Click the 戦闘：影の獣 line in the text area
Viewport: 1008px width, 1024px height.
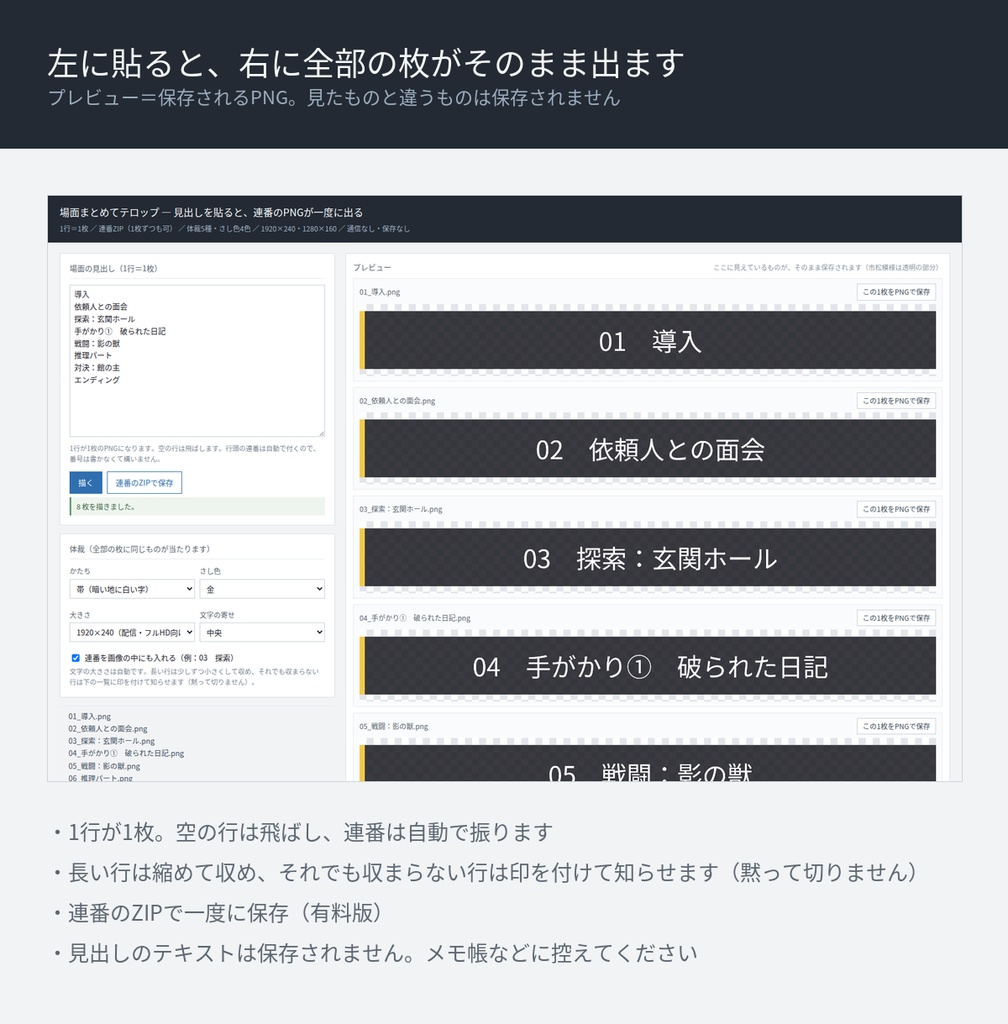coord(97,344)
